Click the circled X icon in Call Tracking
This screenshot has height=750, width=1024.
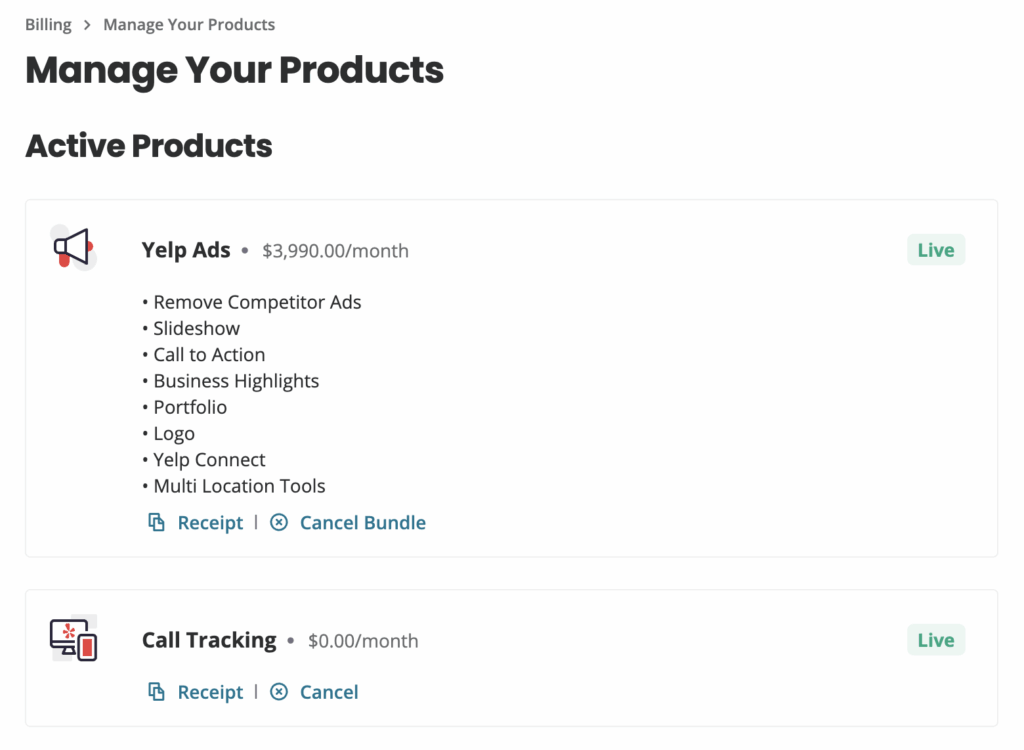[279, 692]
